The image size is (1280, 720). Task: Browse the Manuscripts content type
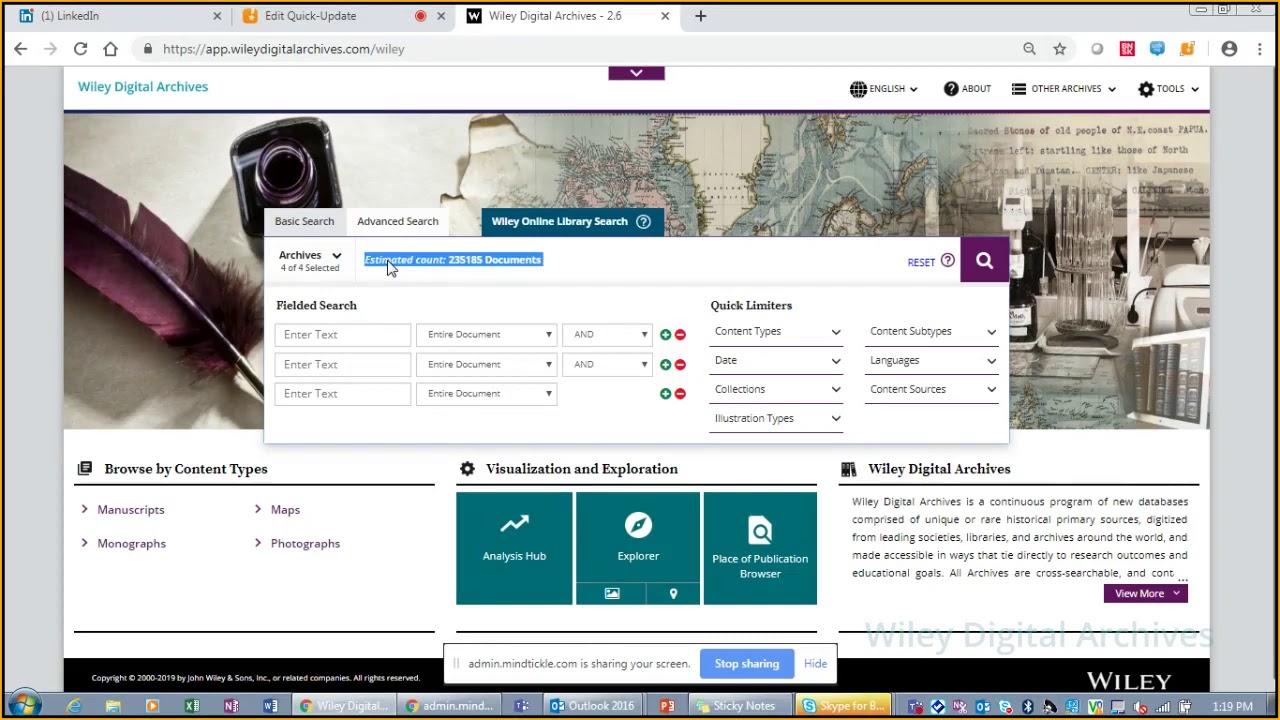click(131, 510)
